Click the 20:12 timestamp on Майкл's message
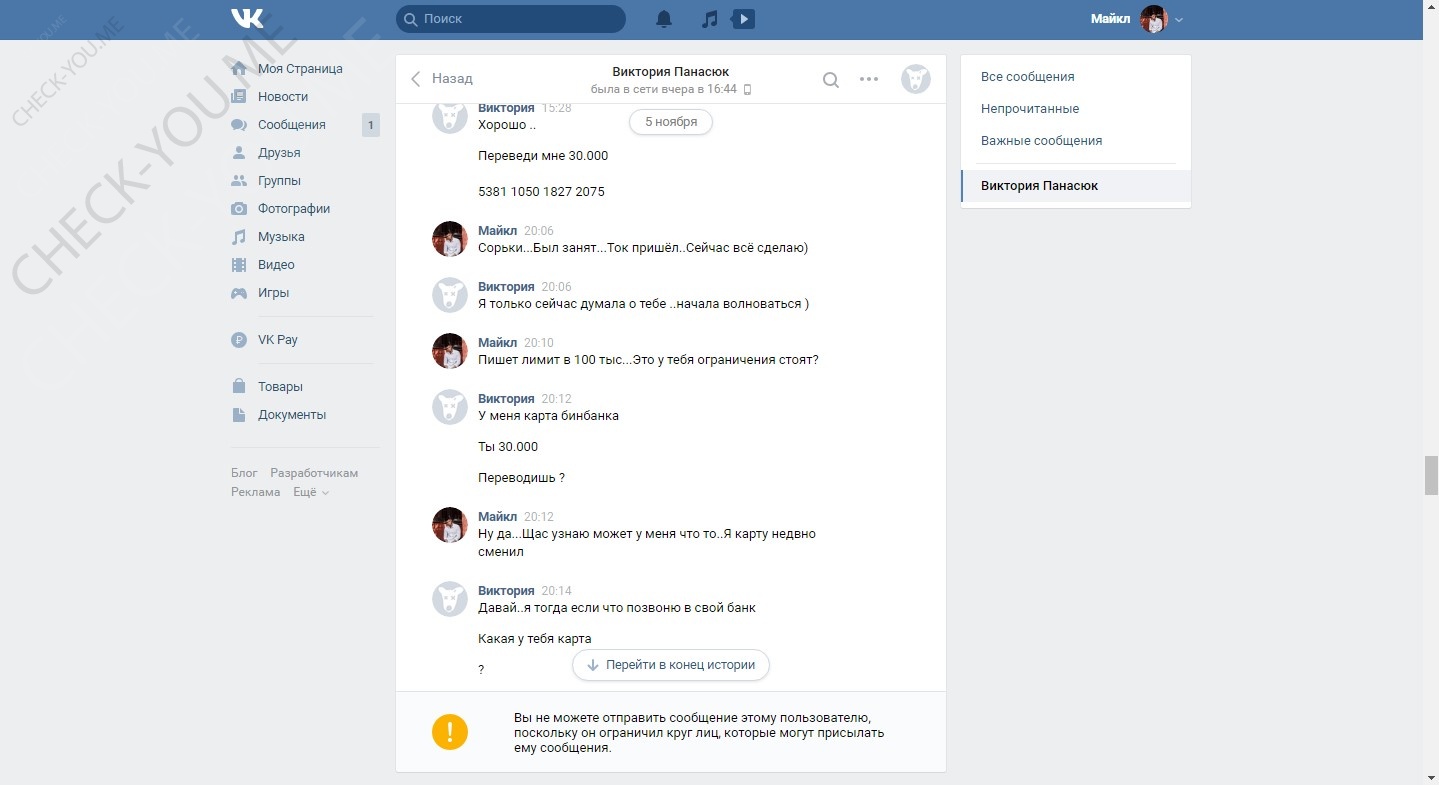Image resolution: width=1439 pixels, height=785 pixels. (x=538, y=517)
